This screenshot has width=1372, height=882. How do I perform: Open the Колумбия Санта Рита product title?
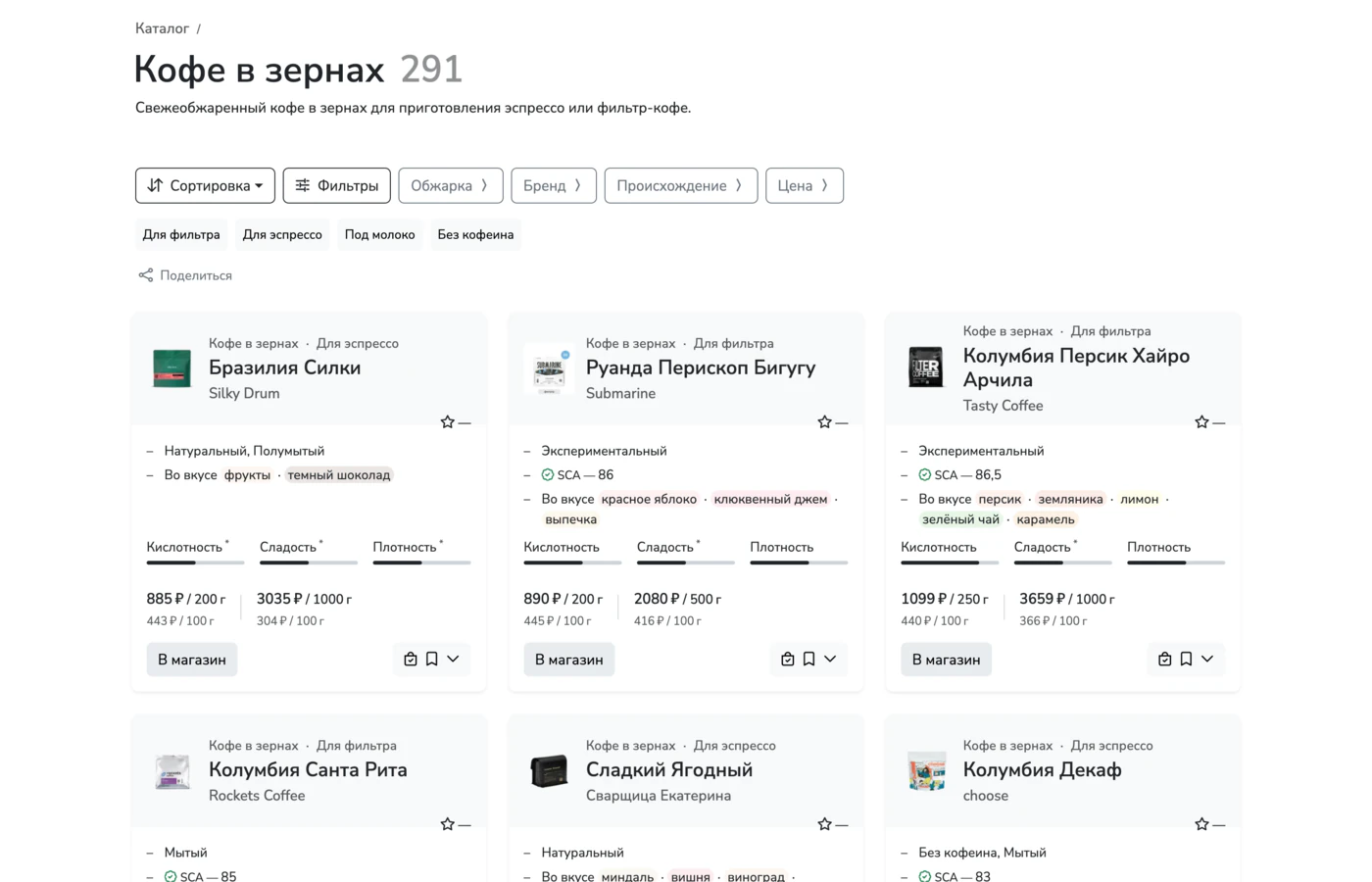click(x=308, y=769)
